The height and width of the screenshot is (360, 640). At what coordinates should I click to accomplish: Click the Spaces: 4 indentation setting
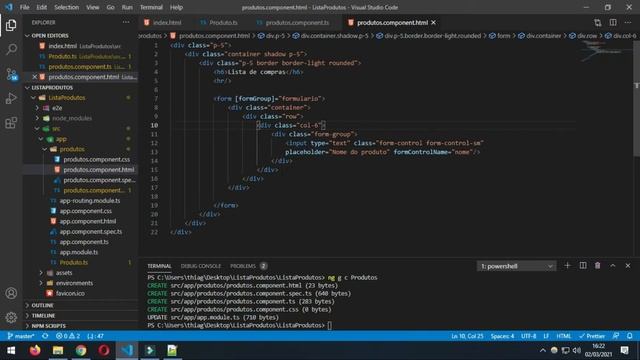coord(502,336)
